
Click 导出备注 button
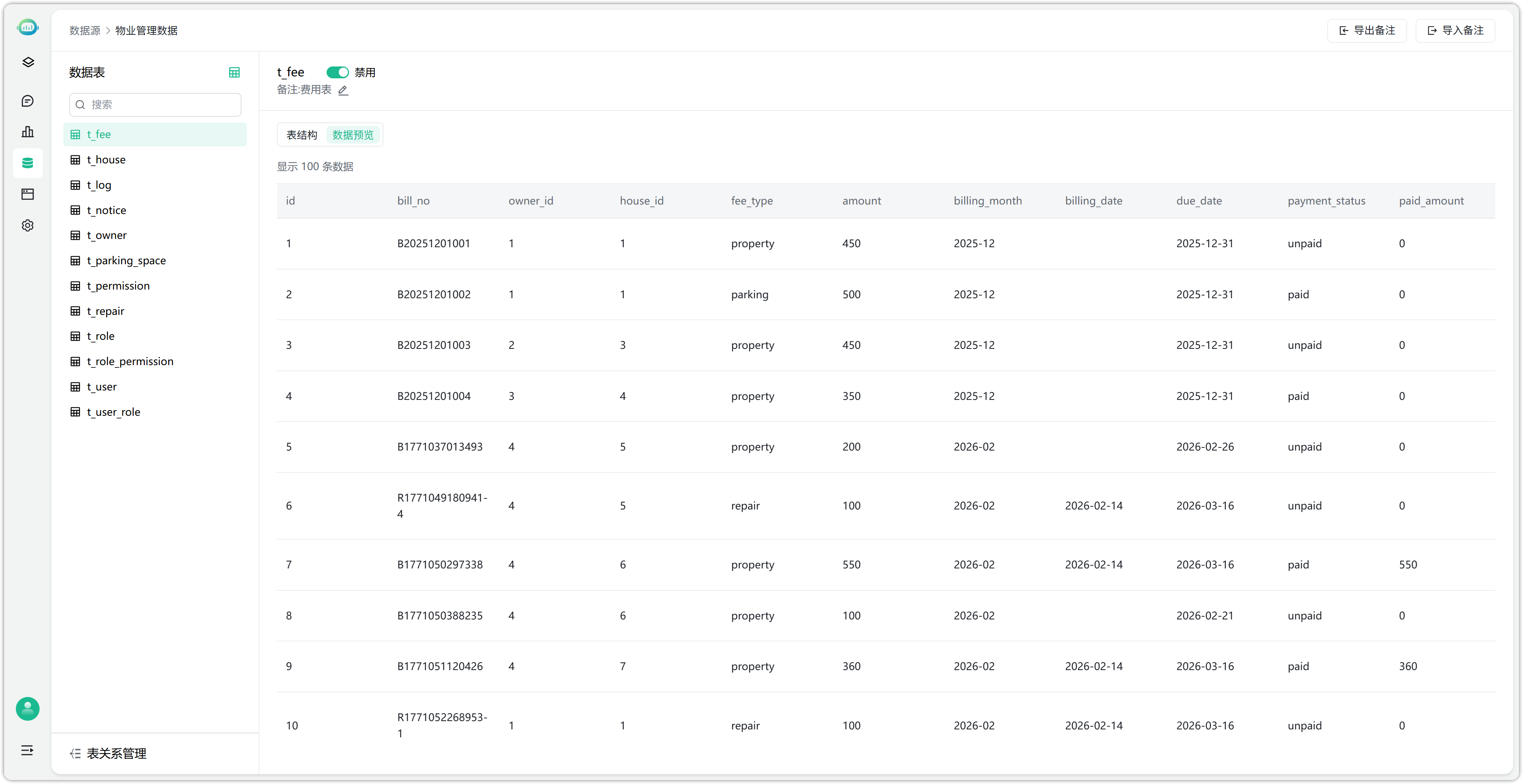pyautogui.click(x=1367, y=30)
